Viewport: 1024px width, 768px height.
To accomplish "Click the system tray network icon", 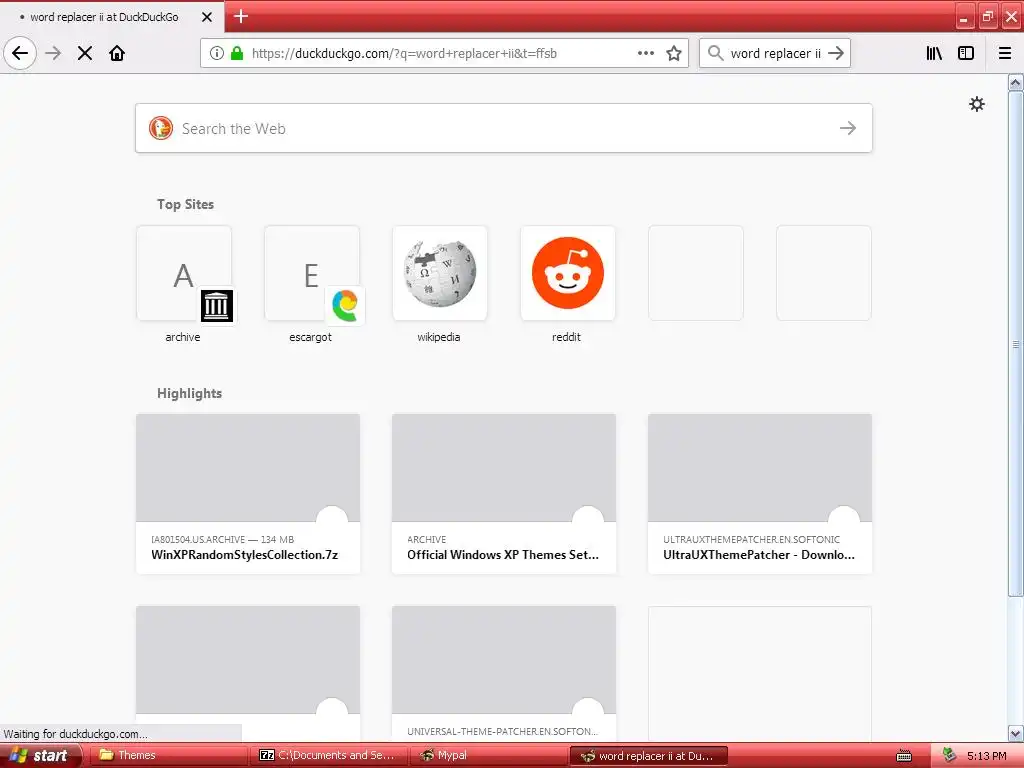I will point(949,756).
